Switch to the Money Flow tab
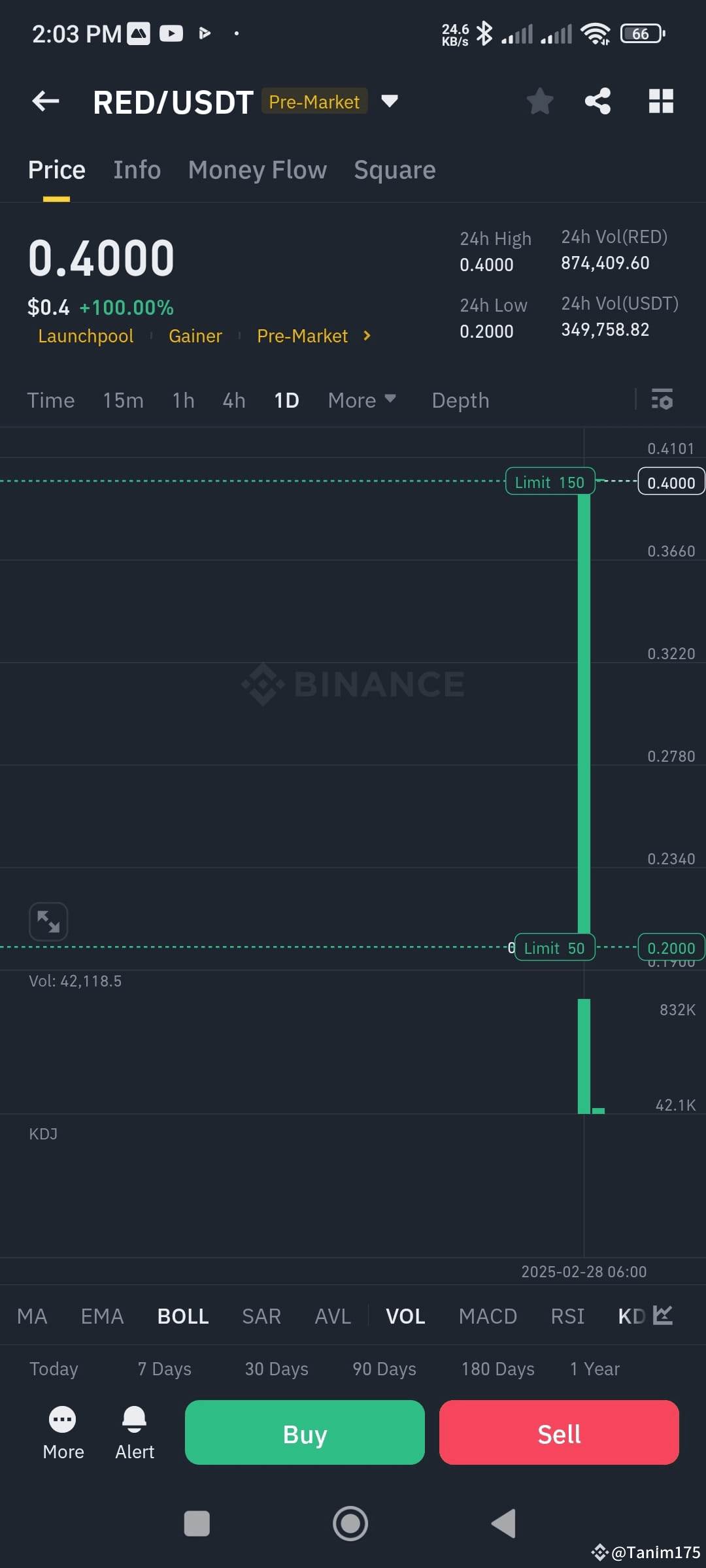The image size is (706, 1568). 258,170
